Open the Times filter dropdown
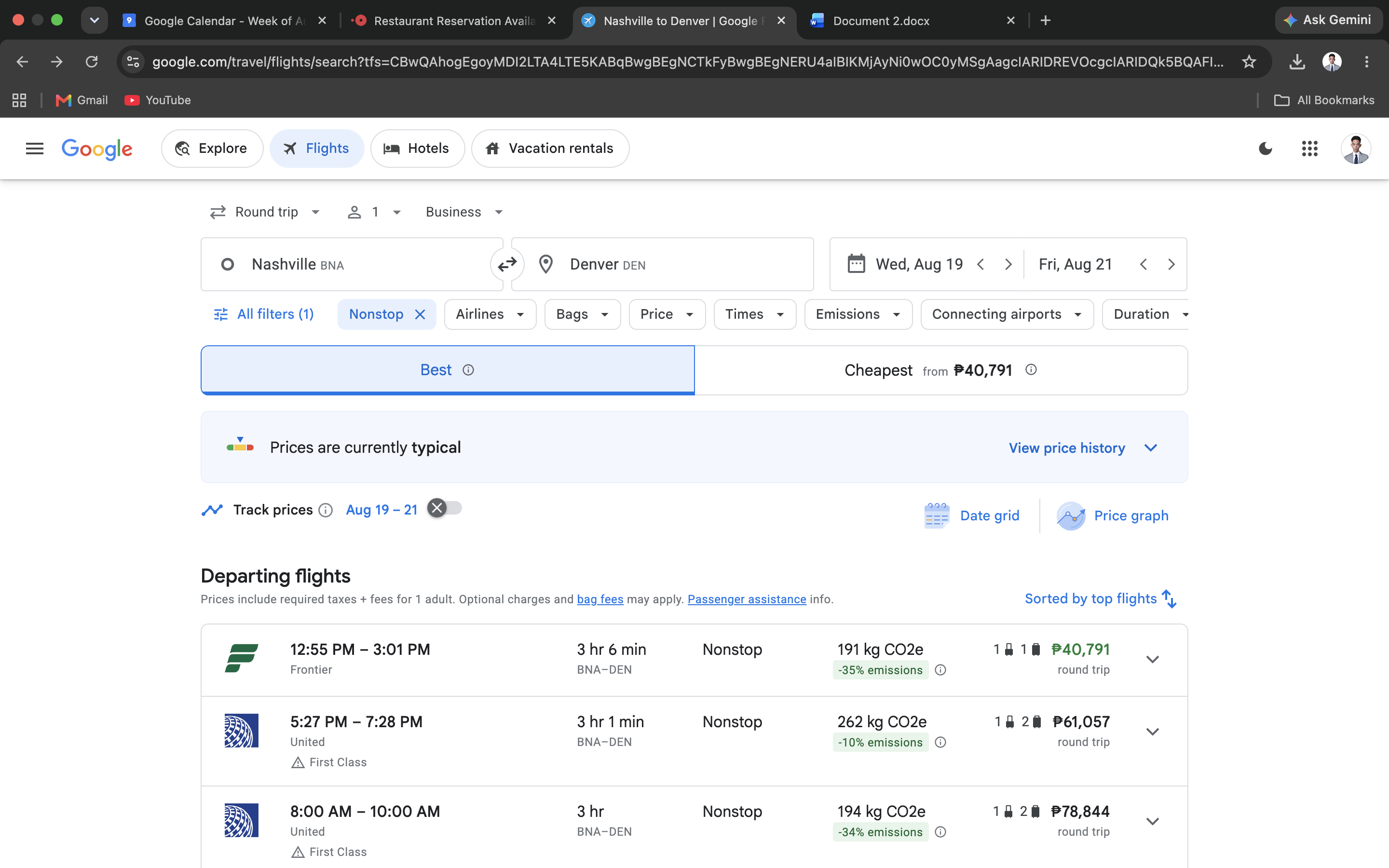The height and width of the screenshot is (868, 1389). pos(755,314)
